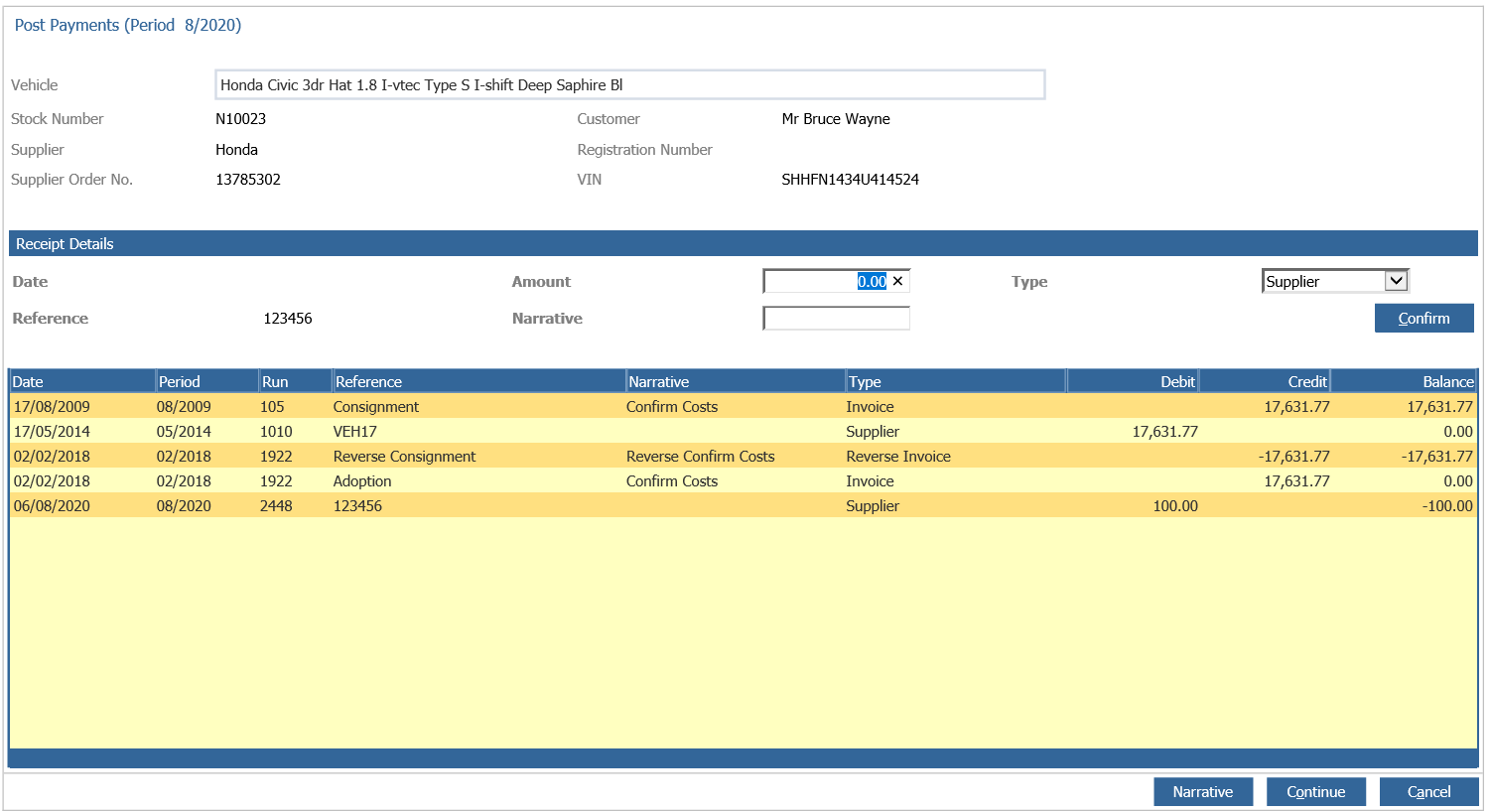Click the Confirm button

tap(1423, 318)
